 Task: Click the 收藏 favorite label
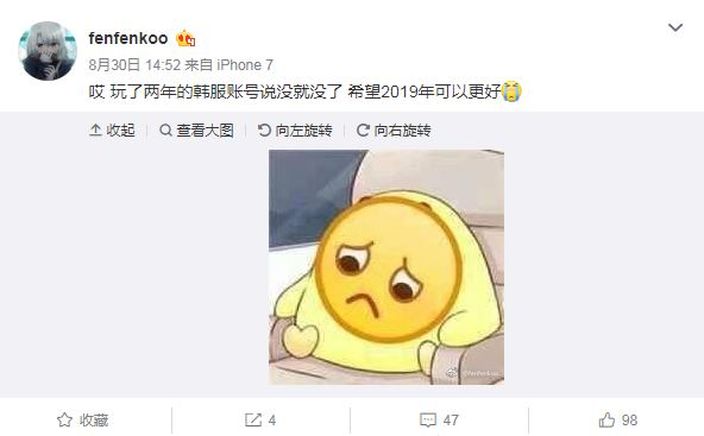(x=94, y=420)
